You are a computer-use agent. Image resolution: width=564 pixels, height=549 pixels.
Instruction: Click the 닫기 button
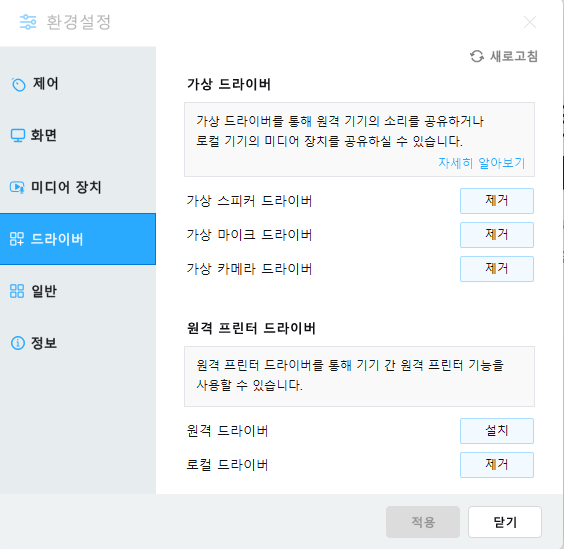tap(505, 522)
